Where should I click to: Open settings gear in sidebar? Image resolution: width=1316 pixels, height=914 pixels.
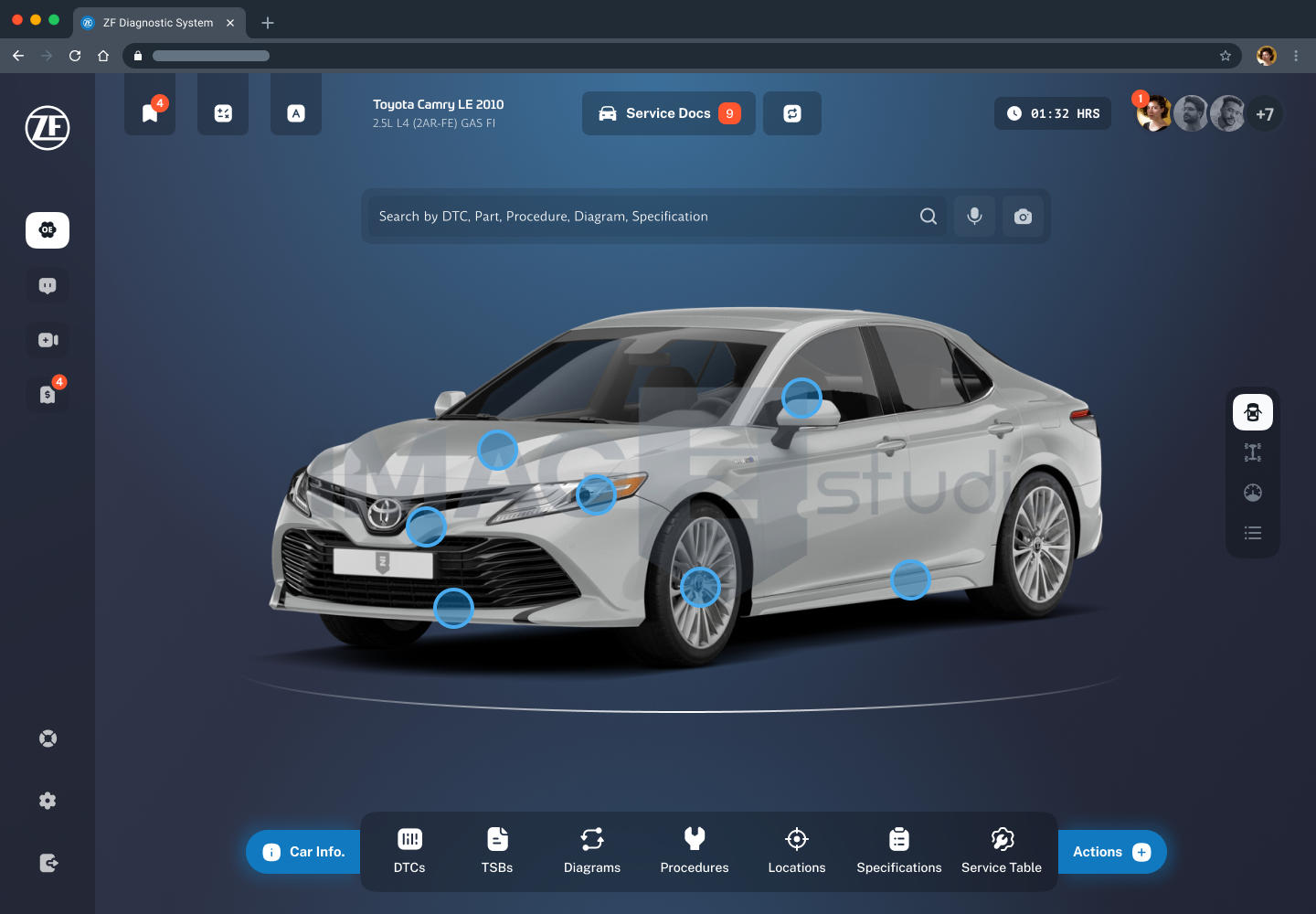pos(48,801)
